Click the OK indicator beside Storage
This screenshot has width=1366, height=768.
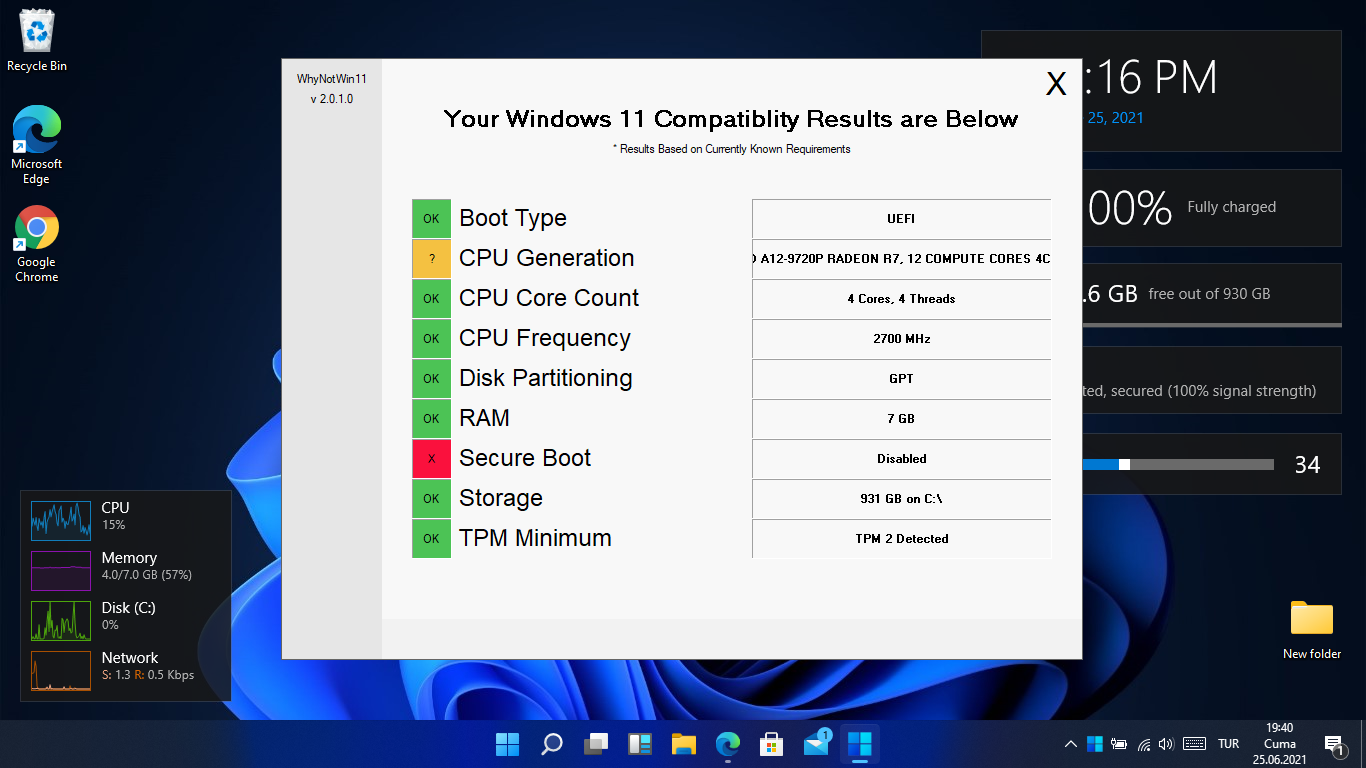coord(431,498)
